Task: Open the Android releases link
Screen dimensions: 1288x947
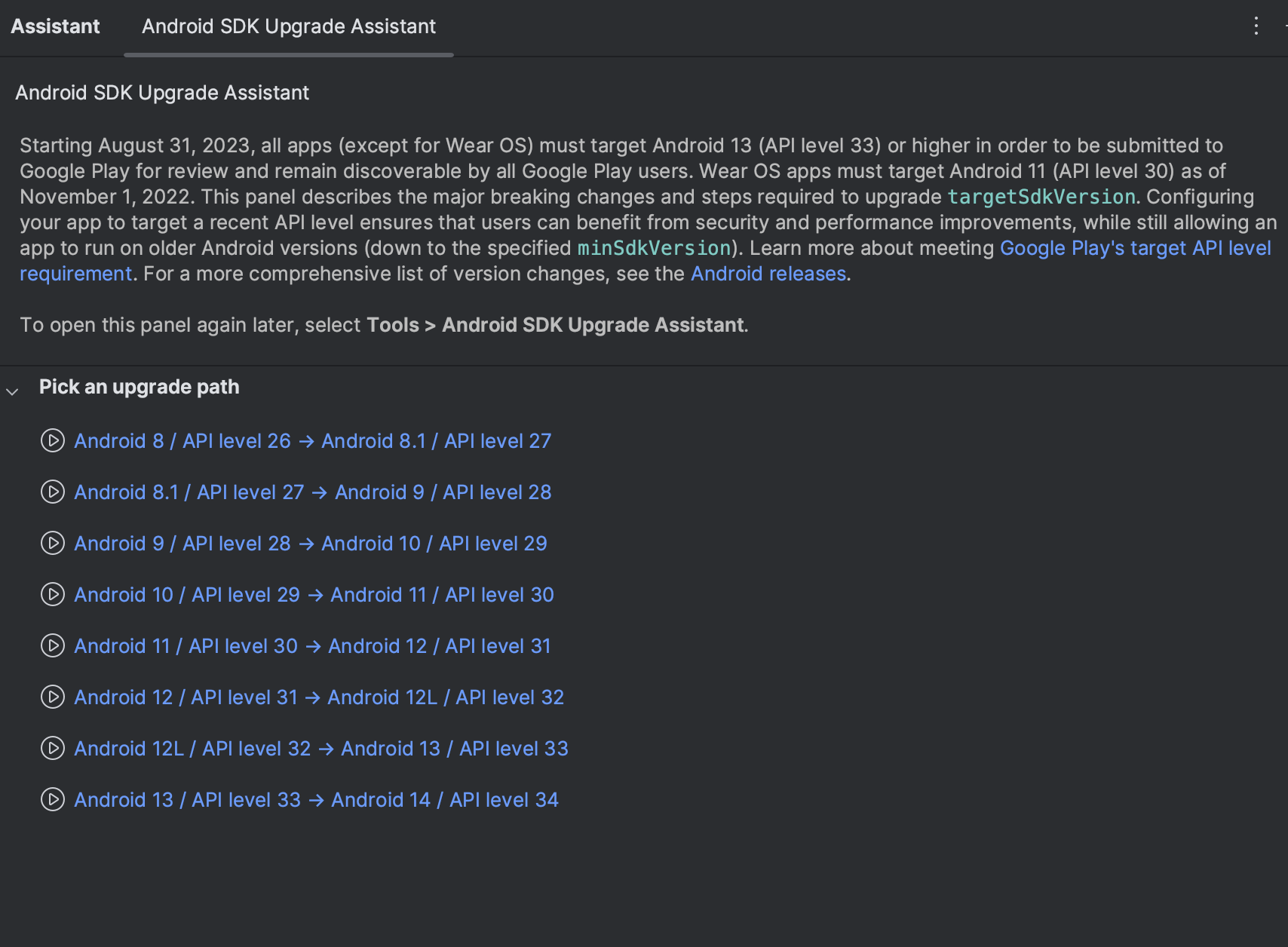Action: 767,273
